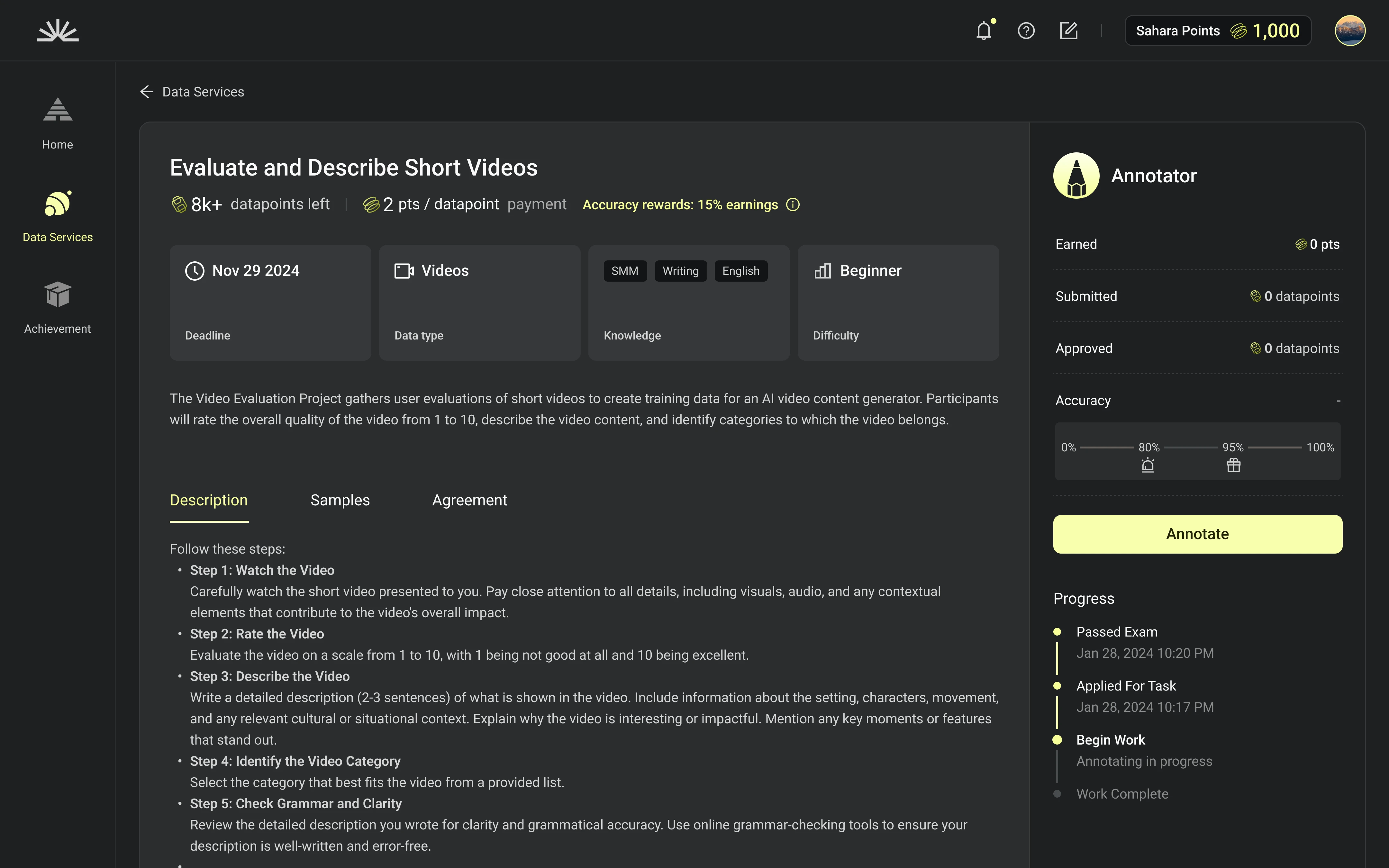The image size is (1389, 868).
Task: Click the Writing knowledge tag
Action: pyautogui.click(x=680, y=271)
